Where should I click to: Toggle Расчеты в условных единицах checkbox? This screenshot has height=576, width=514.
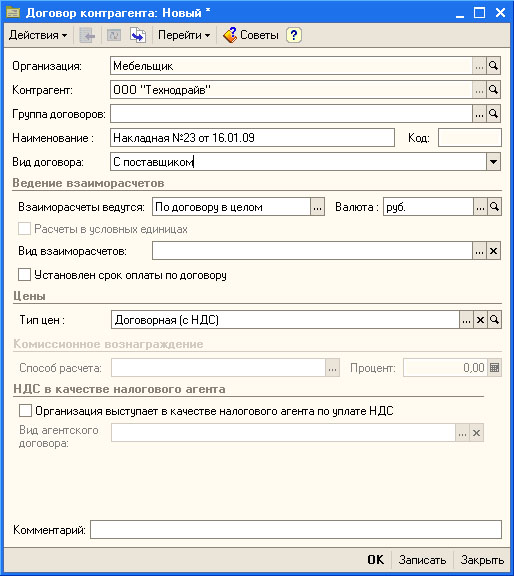point(25,229)
